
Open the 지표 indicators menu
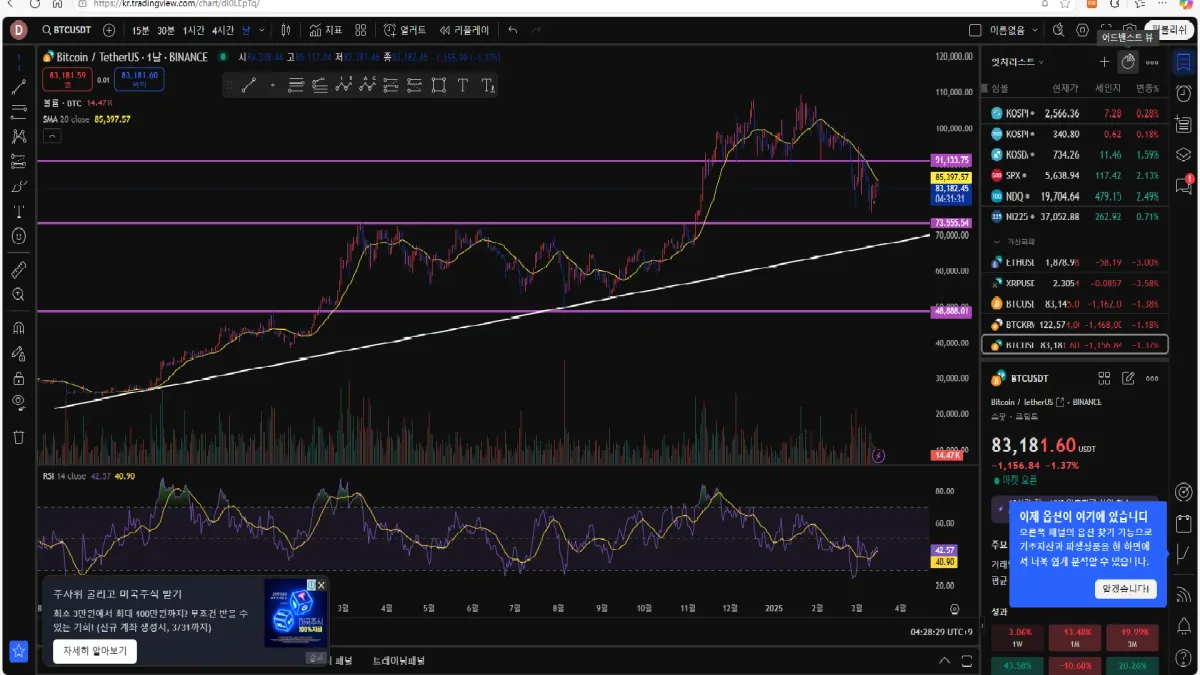click(x=326, y=30)
